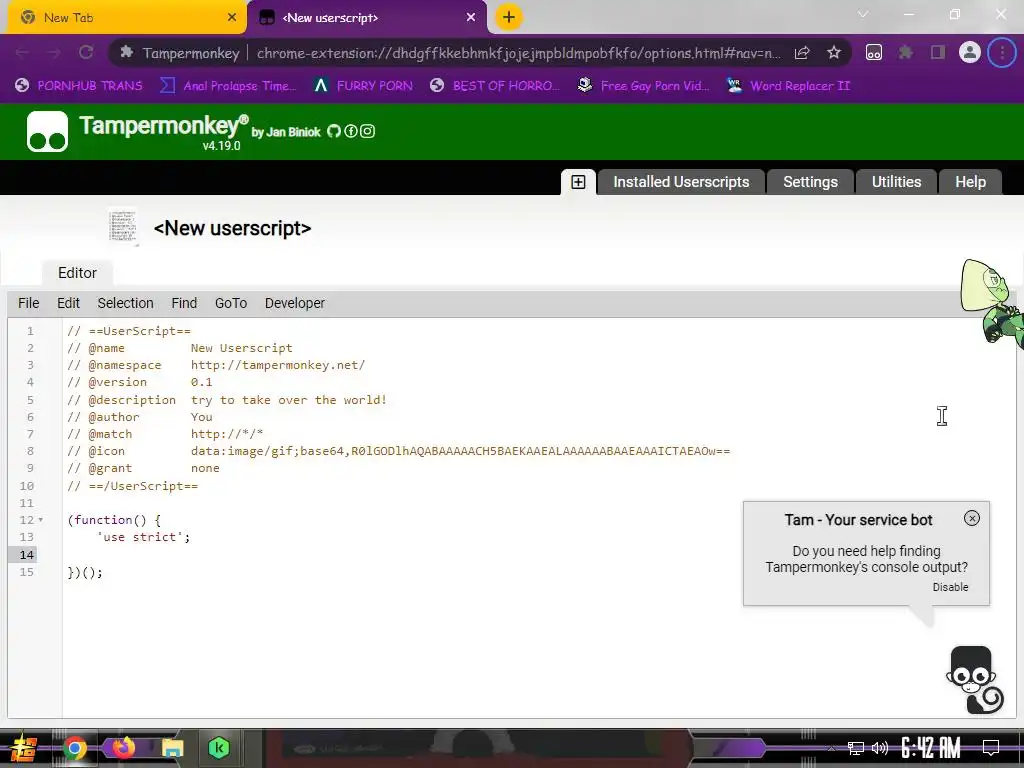The height and width of the screenshot is (768, 1024).
Task: Toggle the Chrome side panel icon
Action: [938, 53]
